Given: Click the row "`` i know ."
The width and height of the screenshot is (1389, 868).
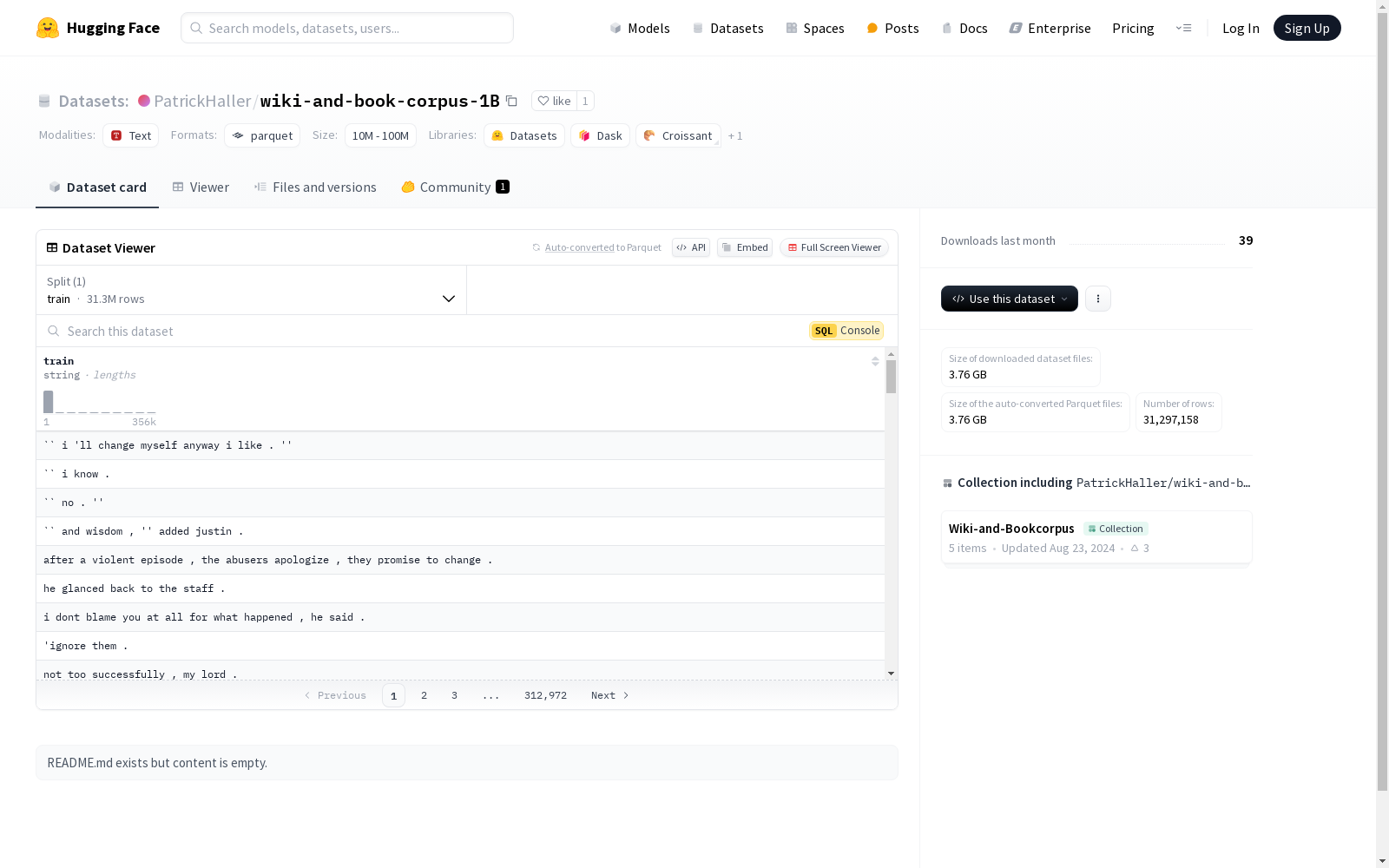Looking at the screenshot, I should (x=460, y=474).
